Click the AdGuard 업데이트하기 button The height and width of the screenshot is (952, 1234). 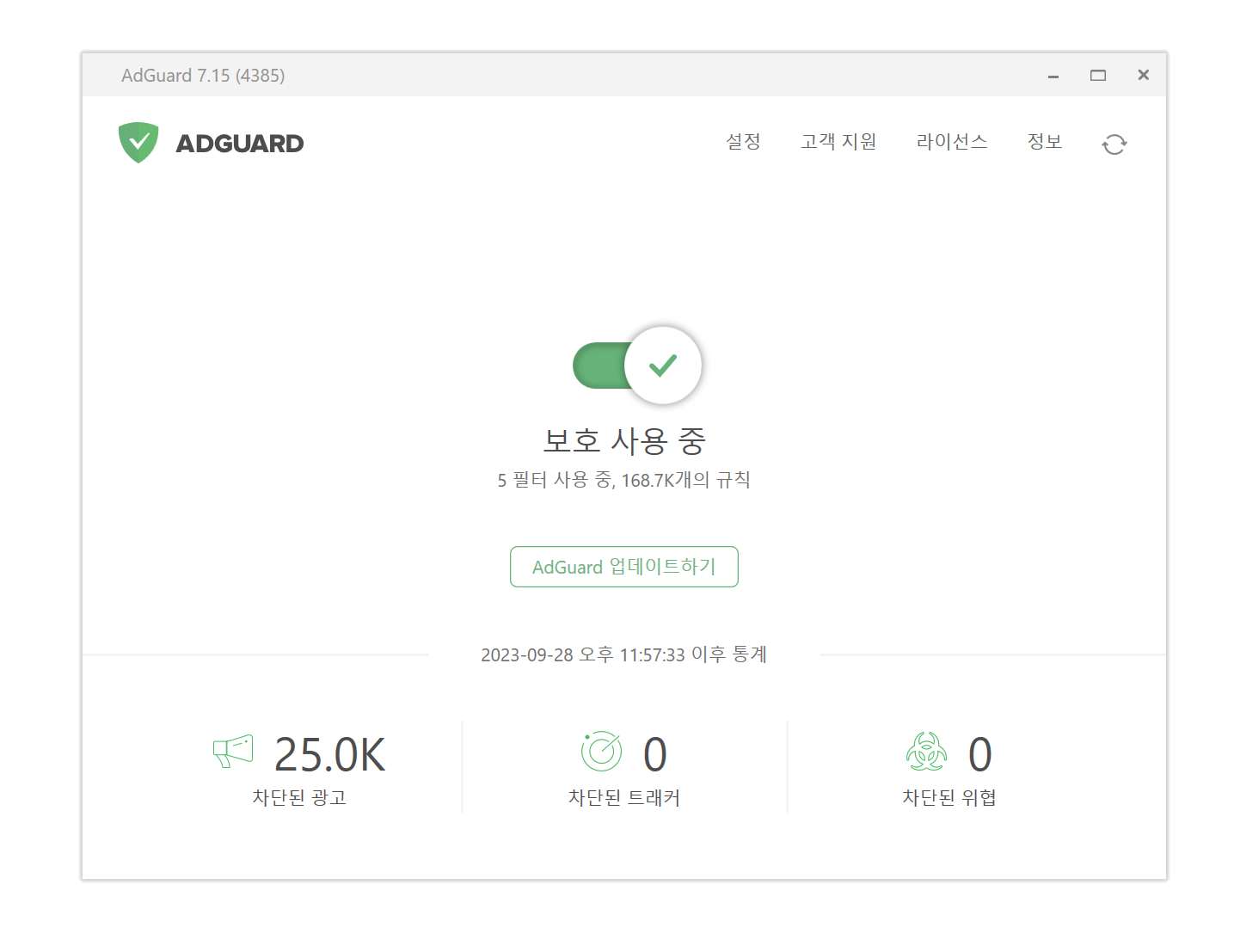coord(624,567)
